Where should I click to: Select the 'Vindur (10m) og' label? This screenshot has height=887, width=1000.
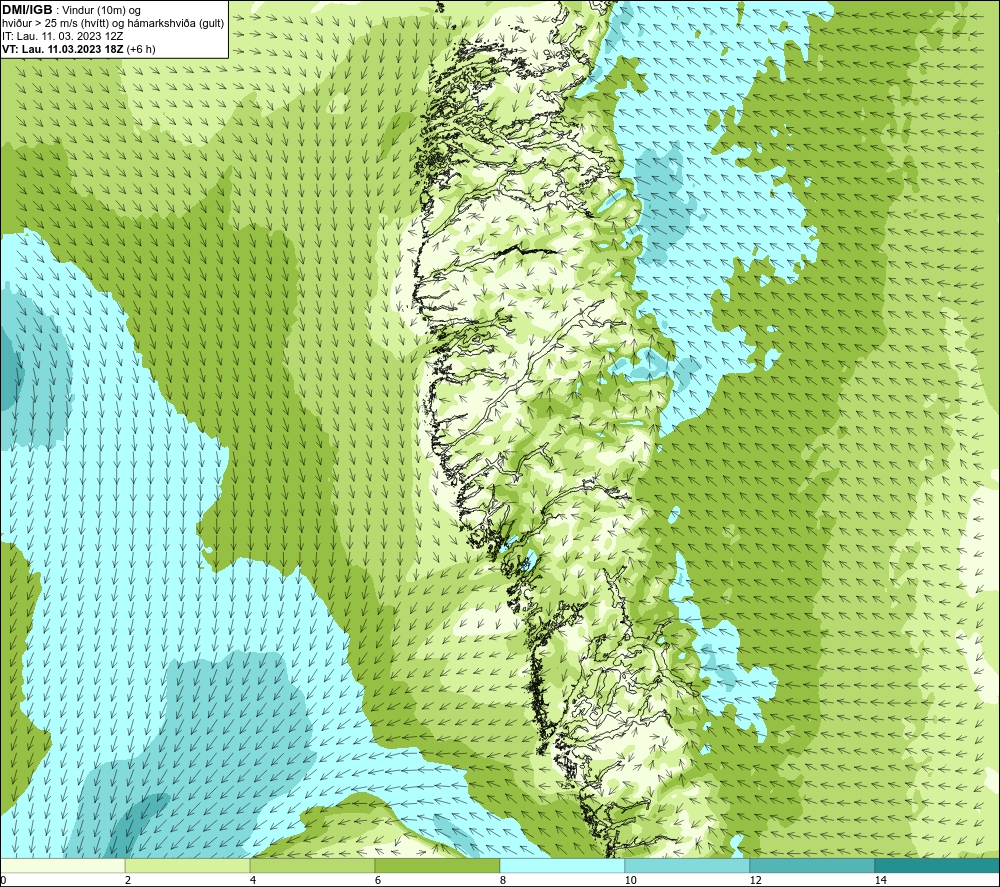(x=102, y=11)
